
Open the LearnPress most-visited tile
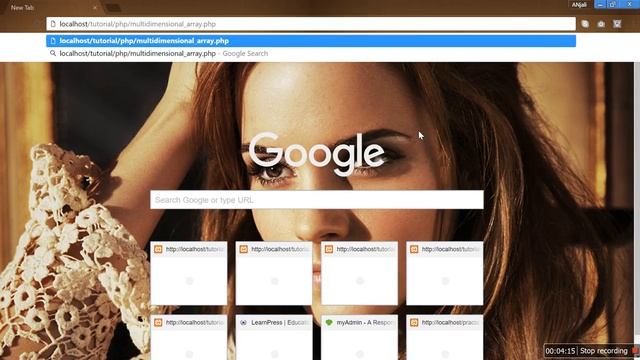point(274,337)
